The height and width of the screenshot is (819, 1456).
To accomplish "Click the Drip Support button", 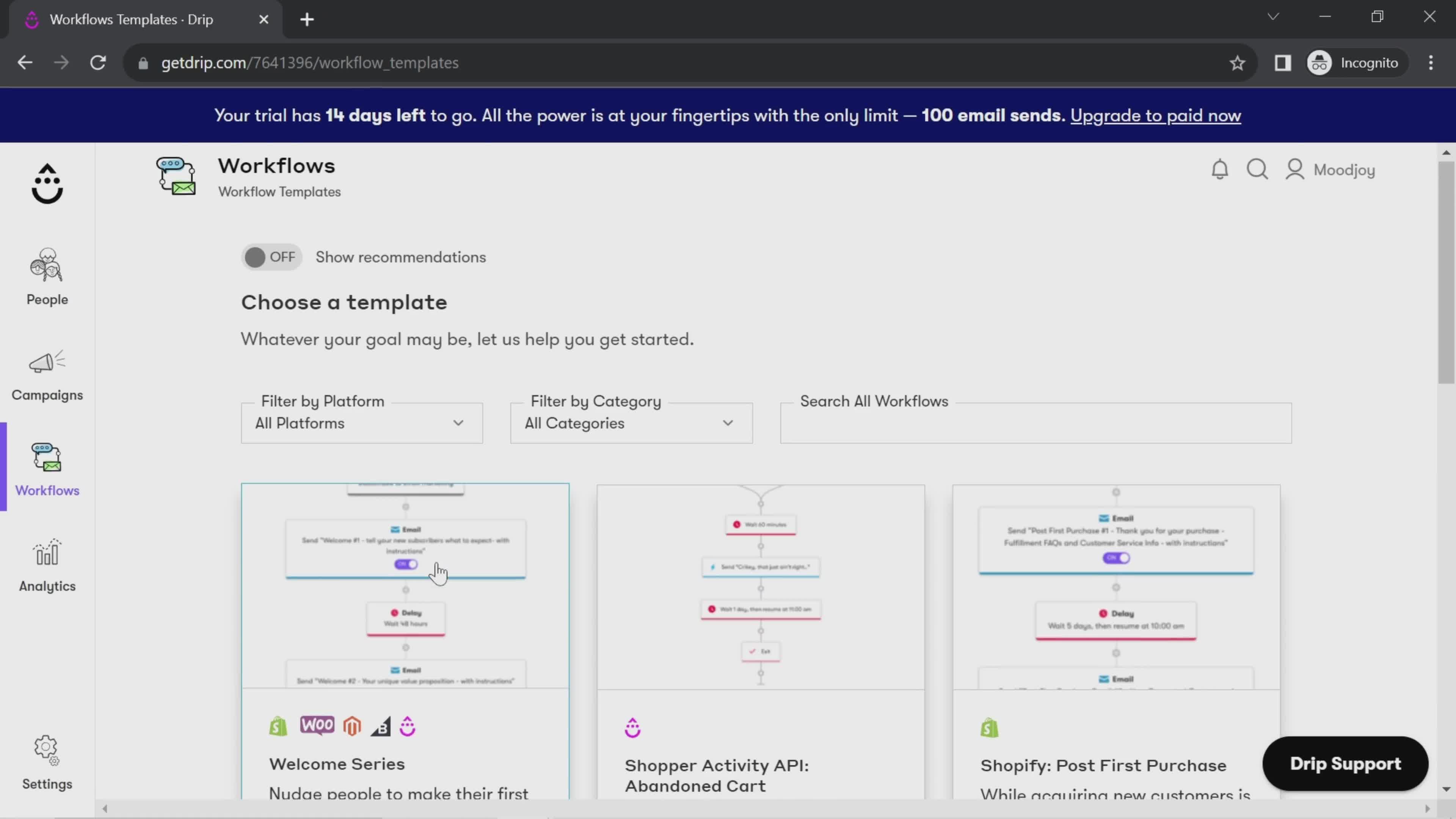I will point(1346,763).
